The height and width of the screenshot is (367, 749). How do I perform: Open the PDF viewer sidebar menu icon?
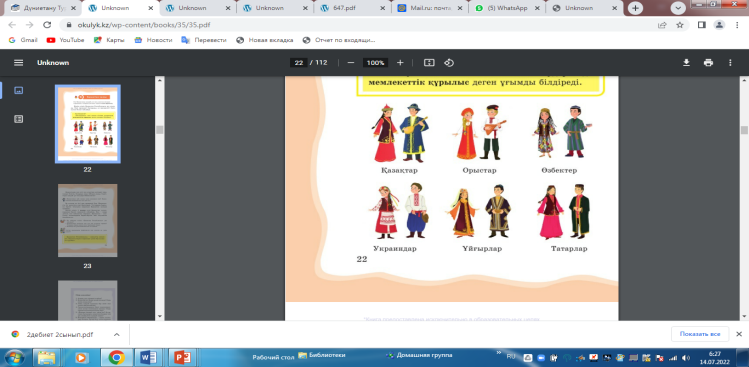[19, 63]
